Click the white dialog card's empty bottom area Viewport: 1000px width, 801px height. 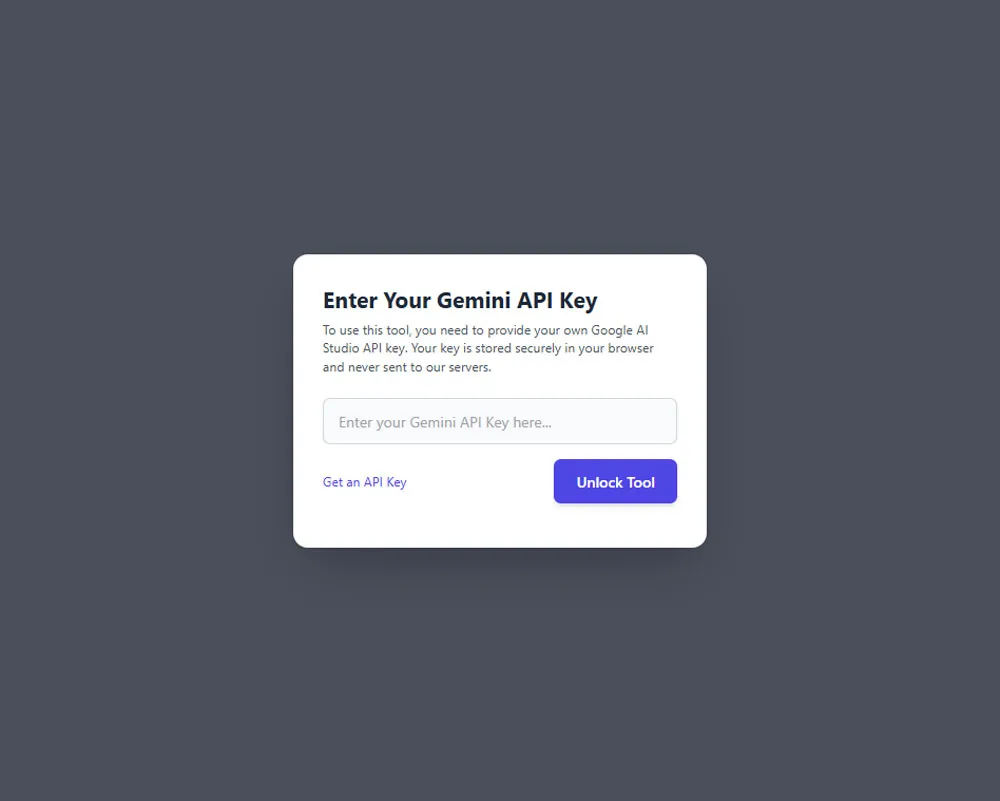pyautogui.click(x=499, y=525)
